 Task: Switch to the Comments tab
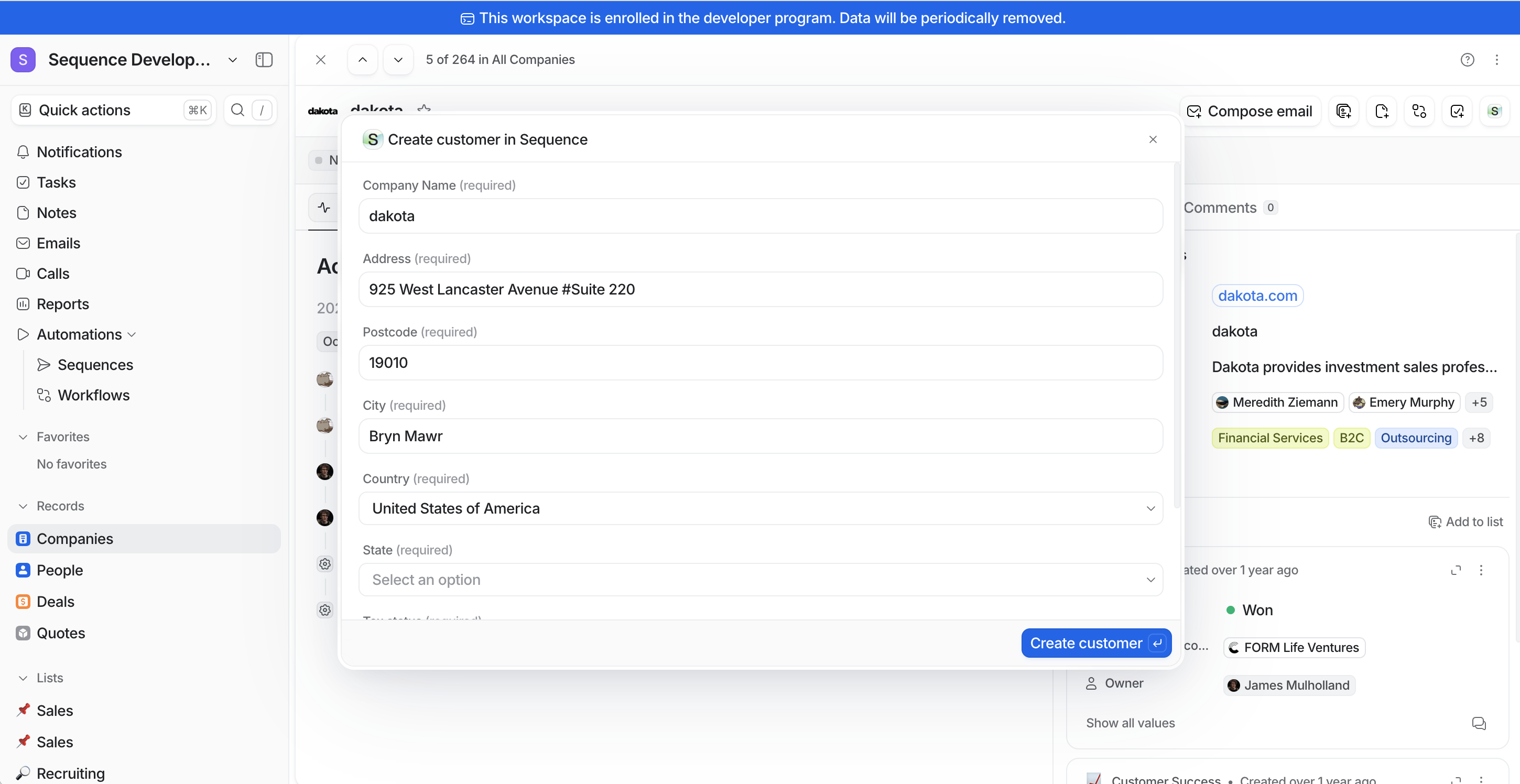[1230, 208]
